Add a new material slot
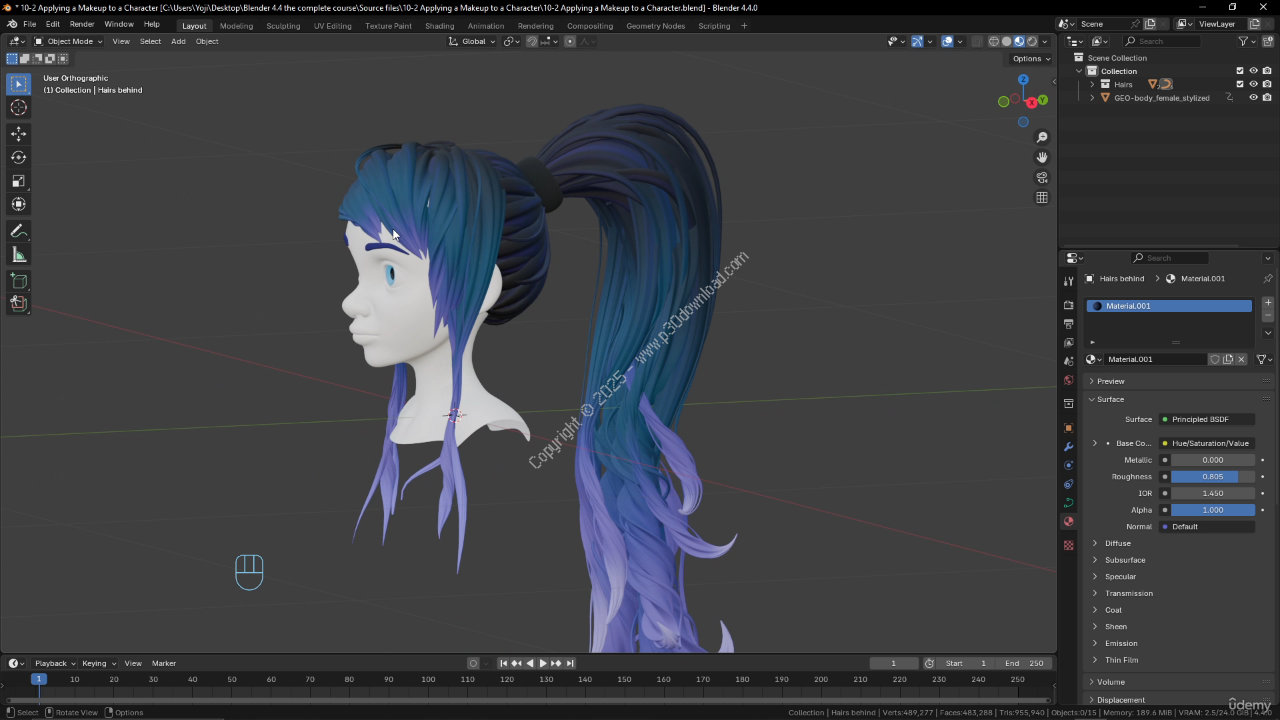This screenshot has width=1280, height=720. 1268,303
